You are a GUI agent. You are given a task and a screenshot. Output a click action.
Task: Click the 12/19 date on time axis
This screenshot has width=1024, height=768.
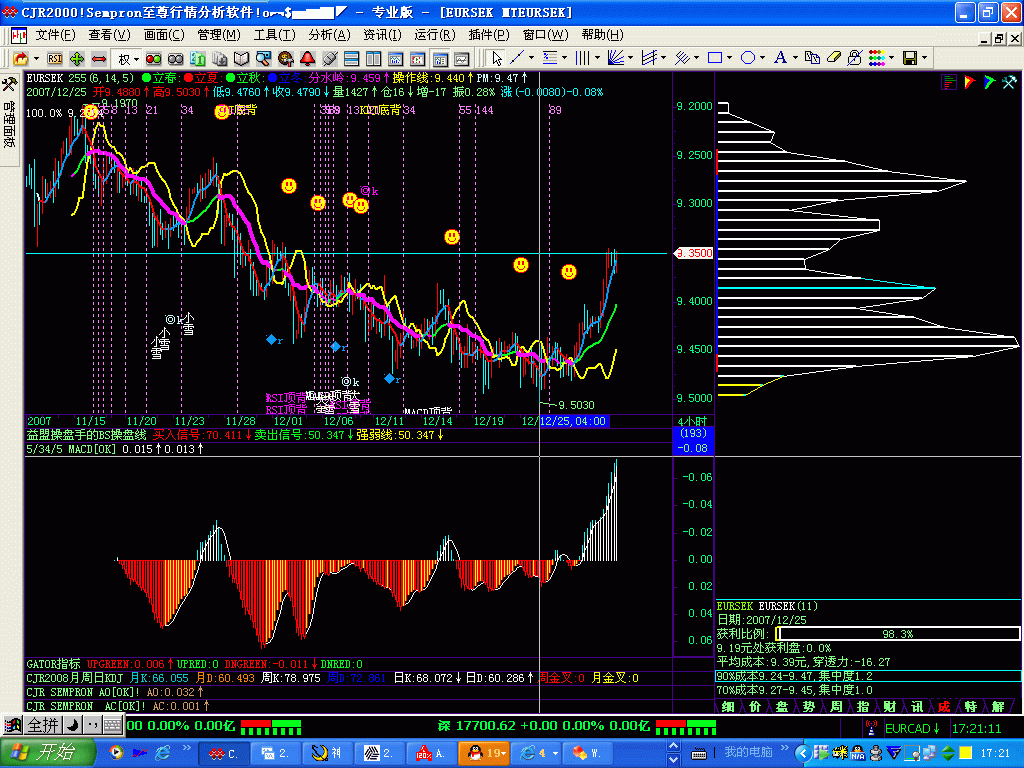pyautogui.click(x=488, y=421)
